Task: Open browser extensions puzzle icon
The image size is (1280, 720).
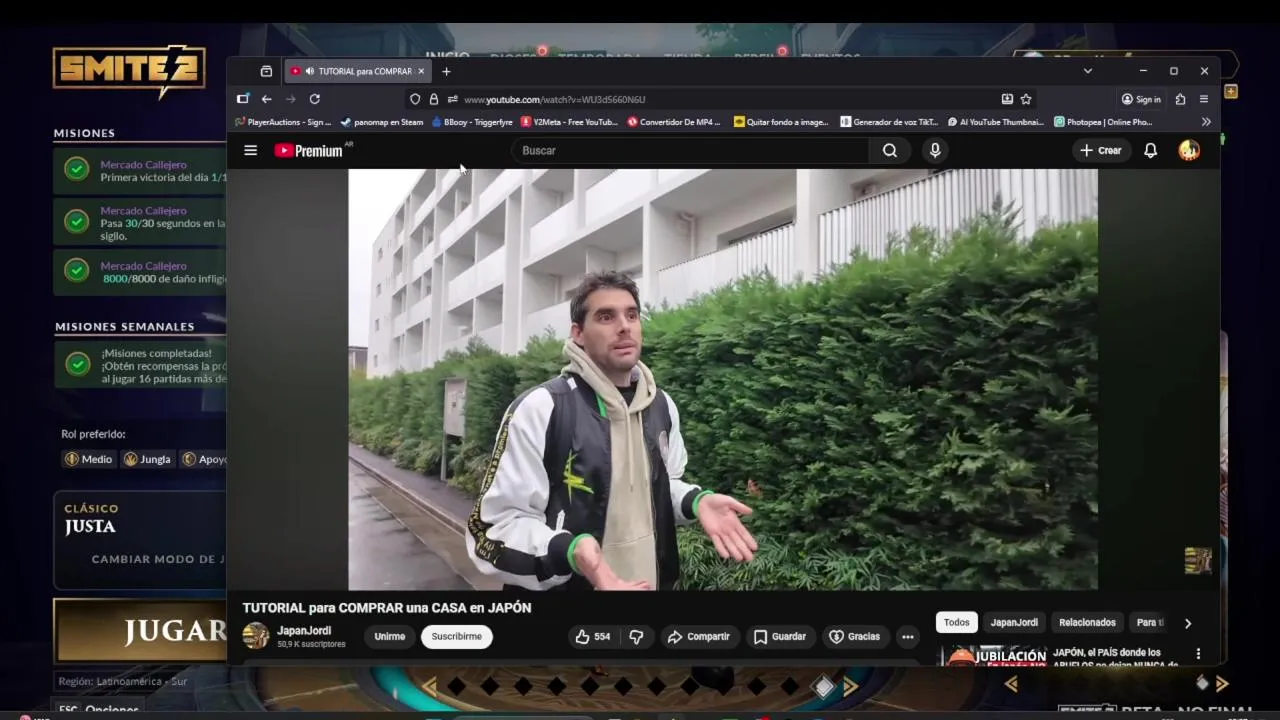Action: coord(1181,99)
